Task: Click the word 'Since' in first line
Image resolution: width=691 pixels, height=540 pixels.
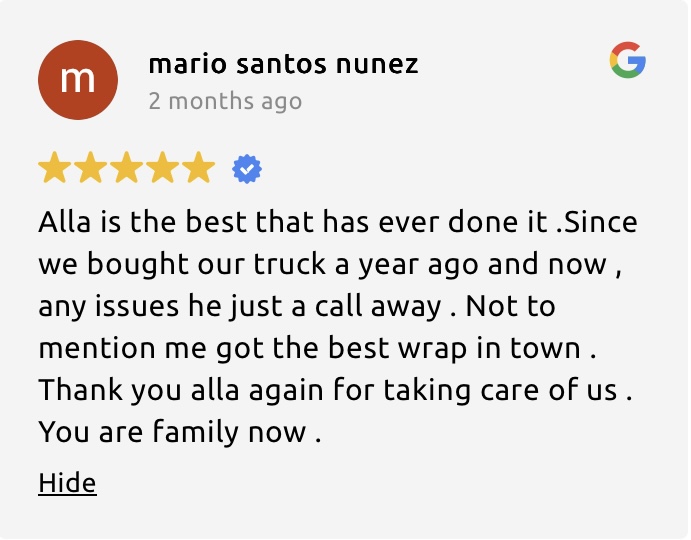Action: [x=601, y=221]
